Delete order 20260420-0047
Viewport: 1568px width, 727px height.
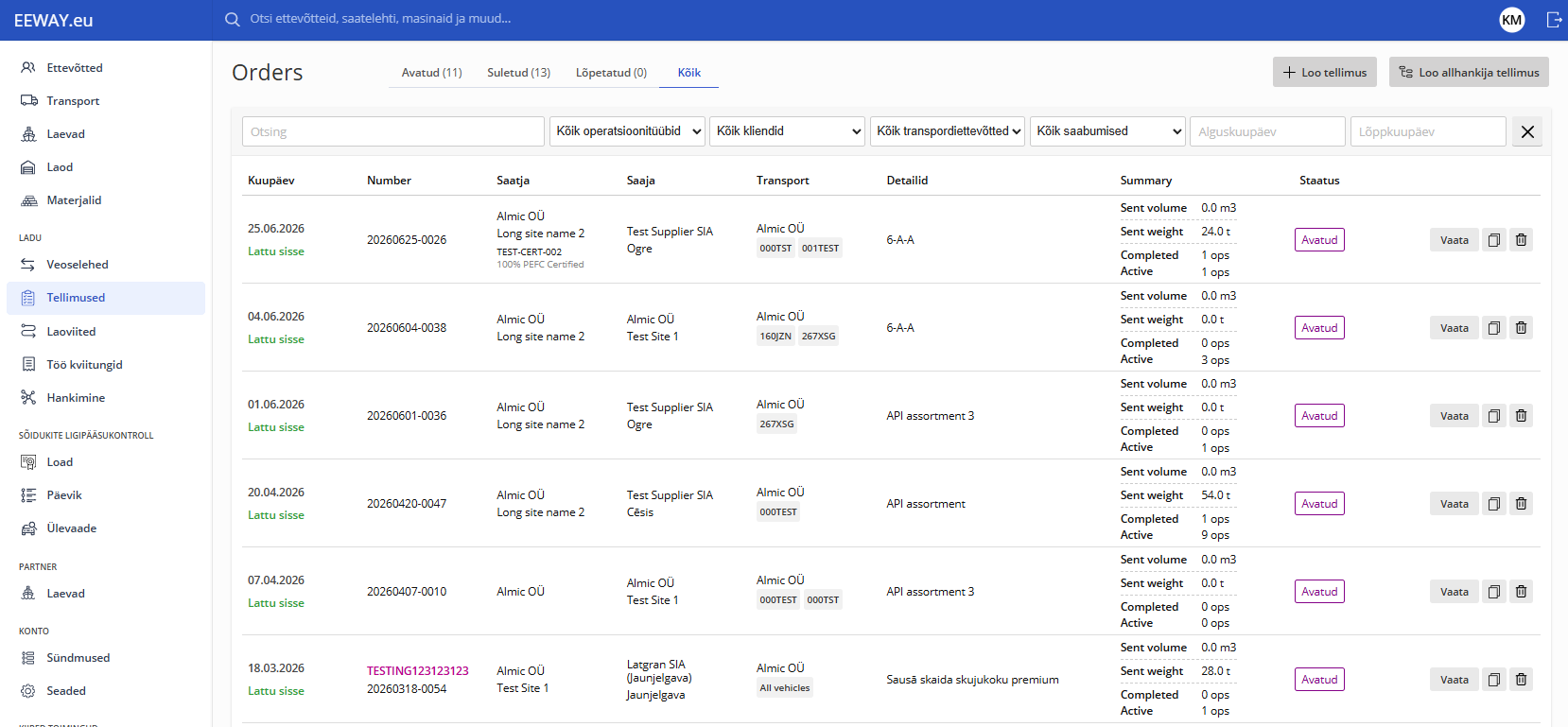point(1522,504)
